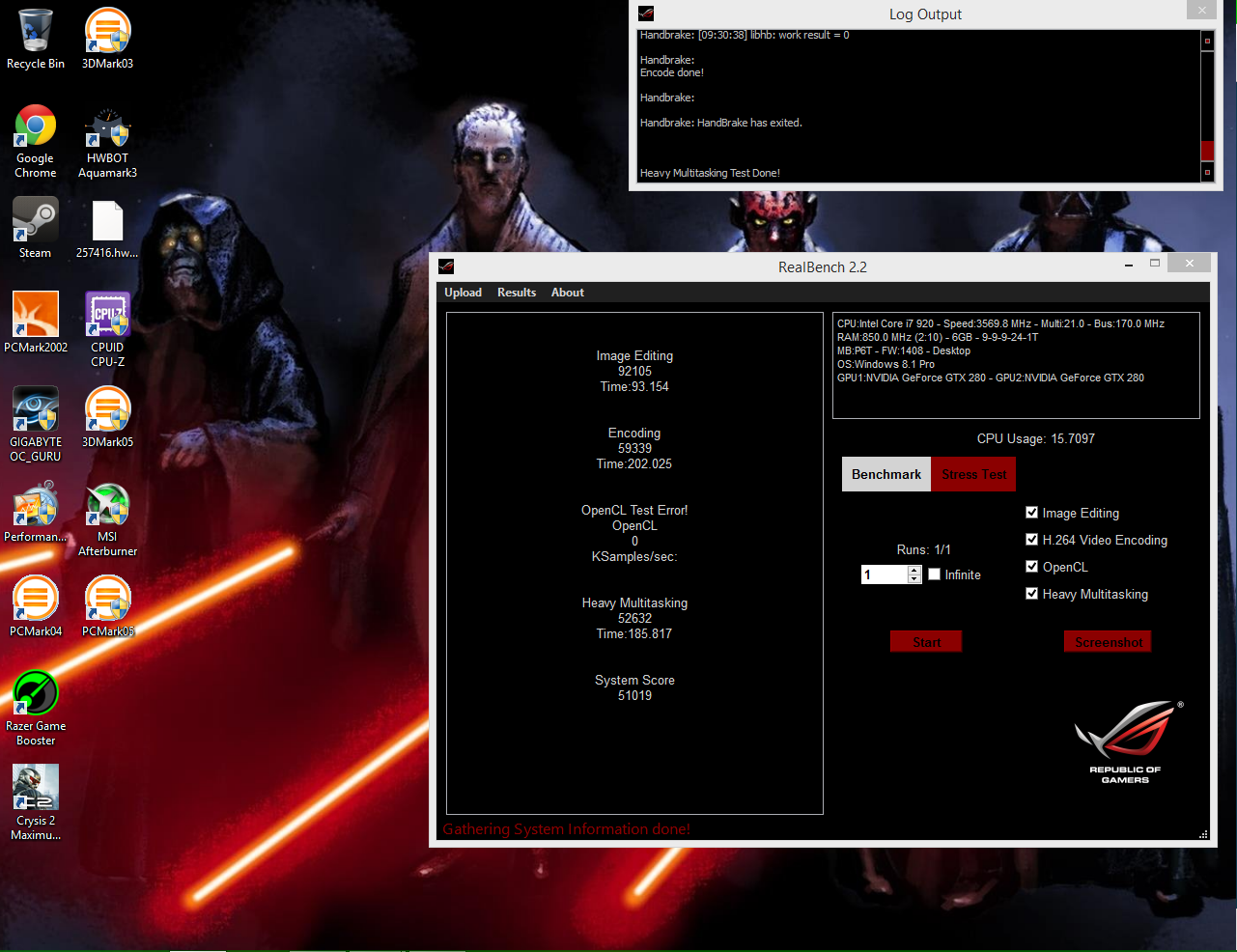Click Log Output scroll up arrow

tap(1207, 41)
